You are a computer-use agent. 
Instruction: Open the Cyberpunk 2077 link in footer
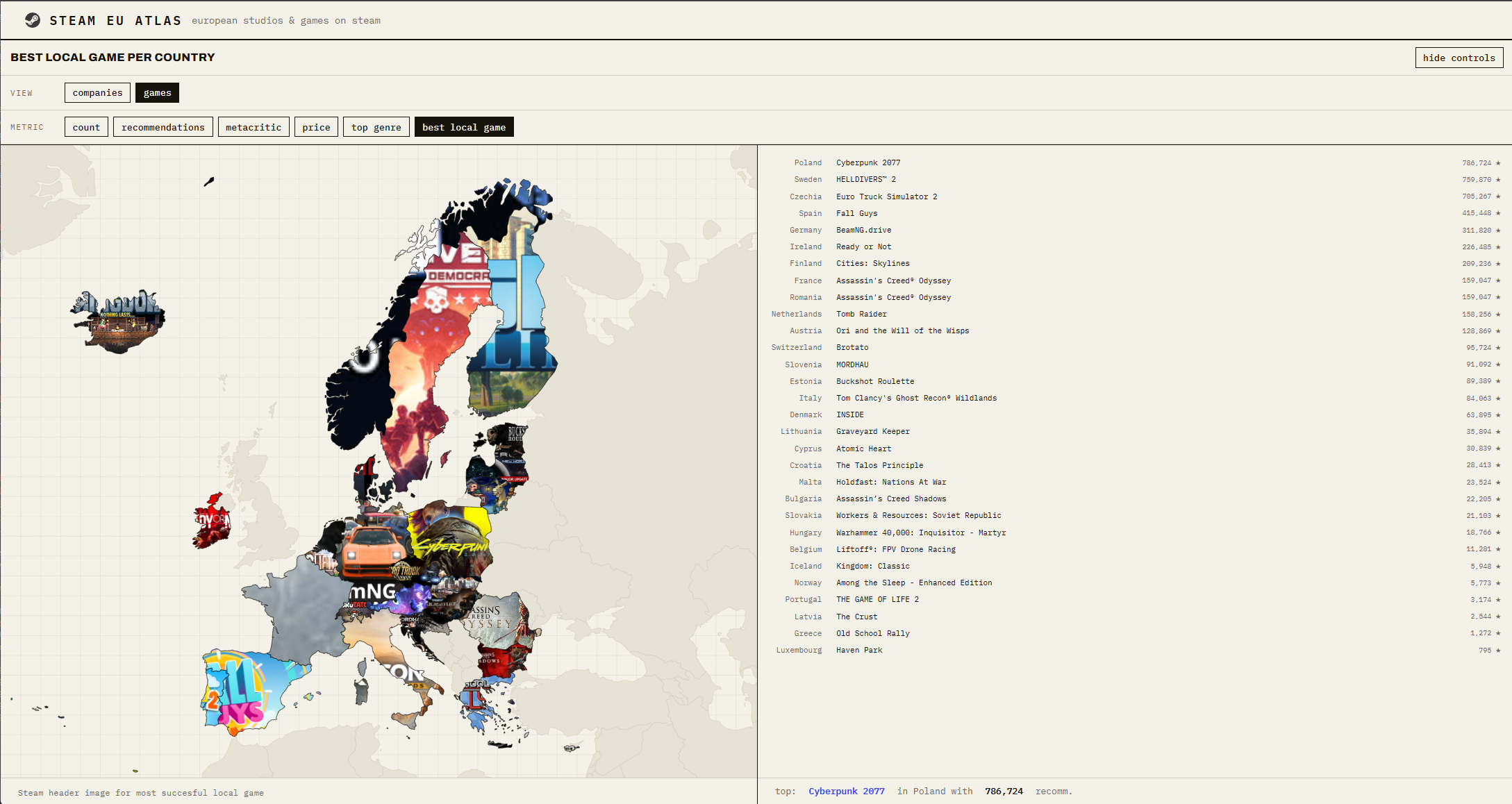point(846,791)
